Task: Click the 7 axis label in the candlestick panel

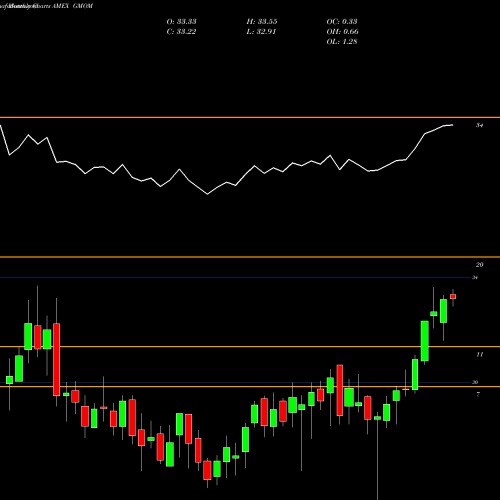Action: (x=478, y=394)
